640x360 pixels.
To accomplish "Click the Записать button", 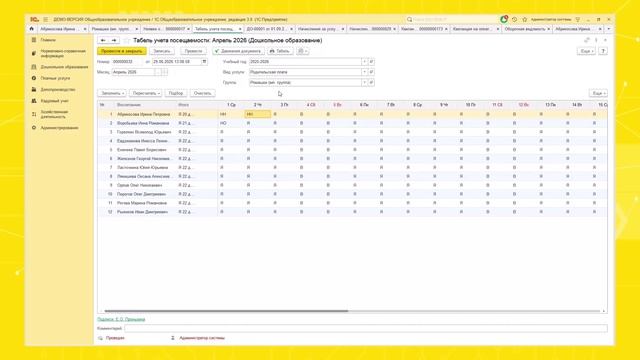I will pyautogui.click(x=162, y=51).
